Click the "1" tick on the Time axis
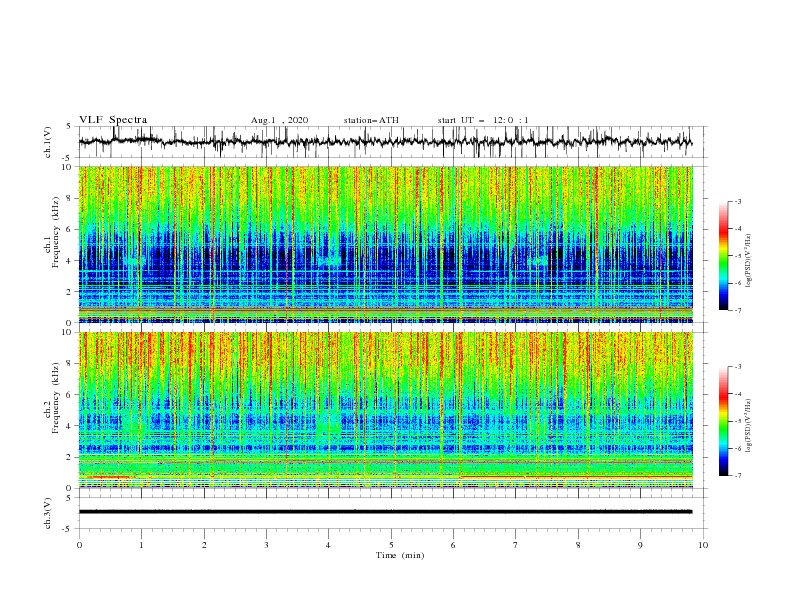 tap(141, 545)
